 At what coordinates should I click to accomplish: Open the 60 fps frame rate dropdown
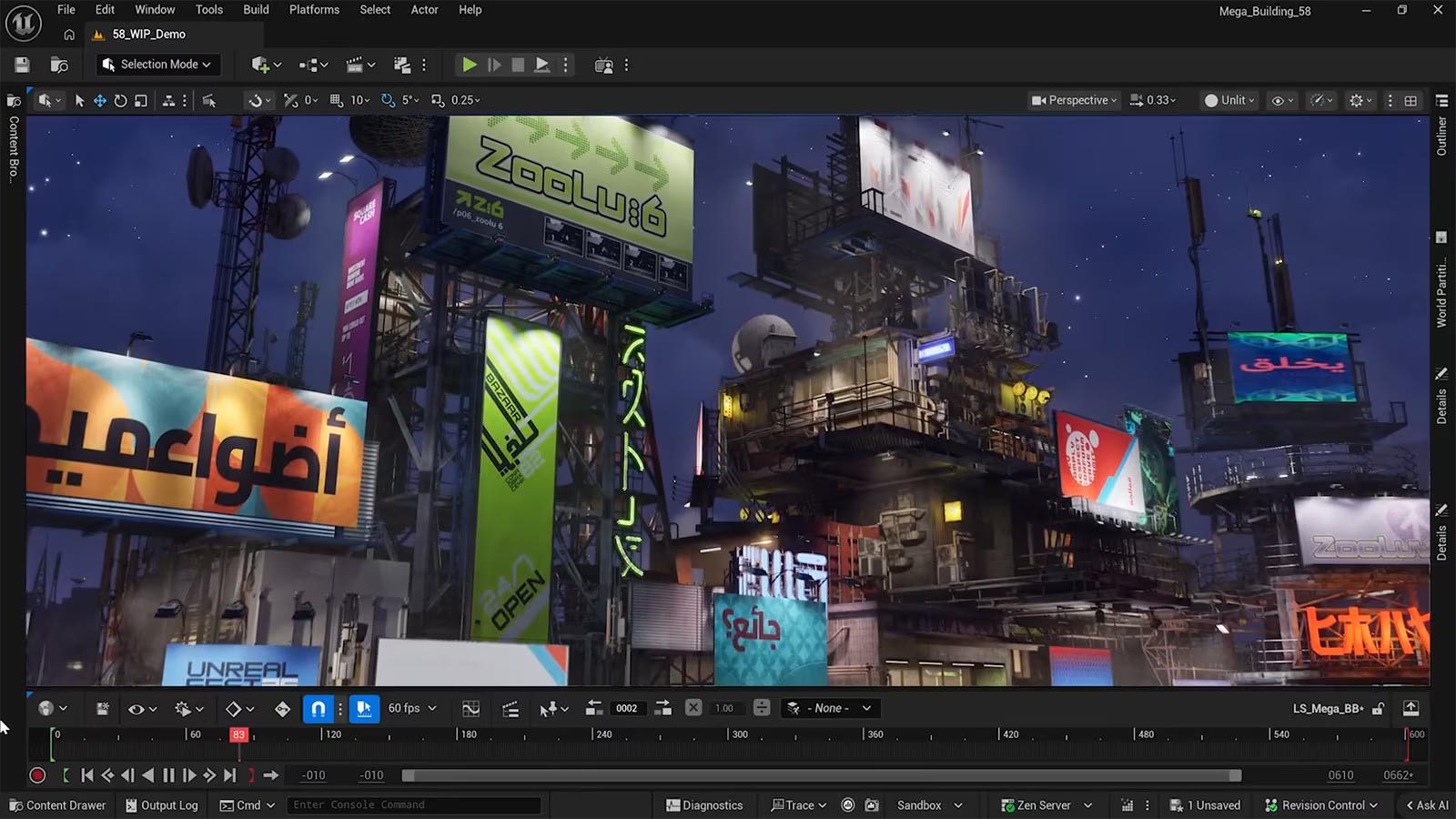tap(412, 709)
